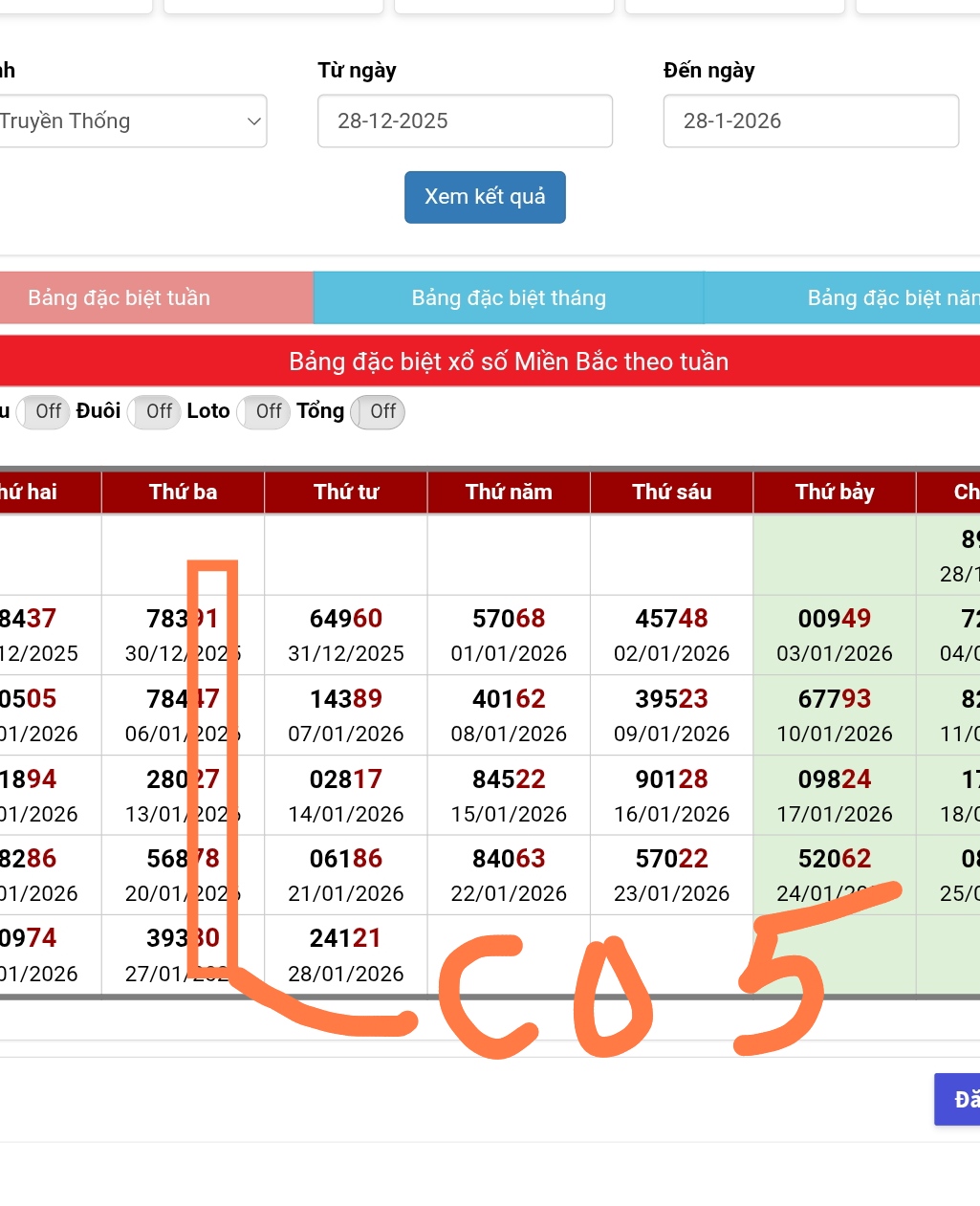Select result 57068 on 01/01/2026
This screenshot has width=980, height=1206.
509,619
